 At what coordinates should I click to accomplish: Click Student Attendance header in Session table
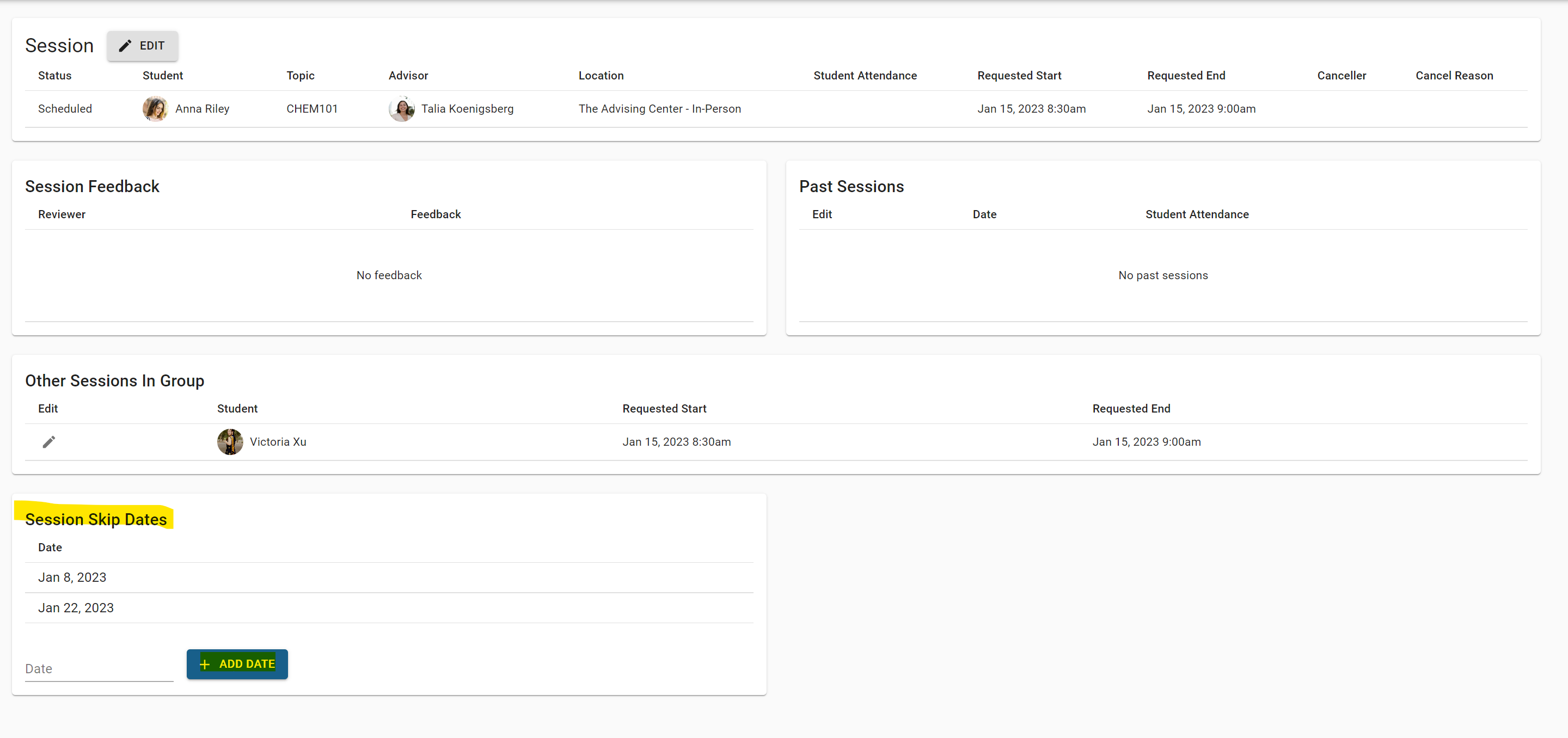point(865,76)
